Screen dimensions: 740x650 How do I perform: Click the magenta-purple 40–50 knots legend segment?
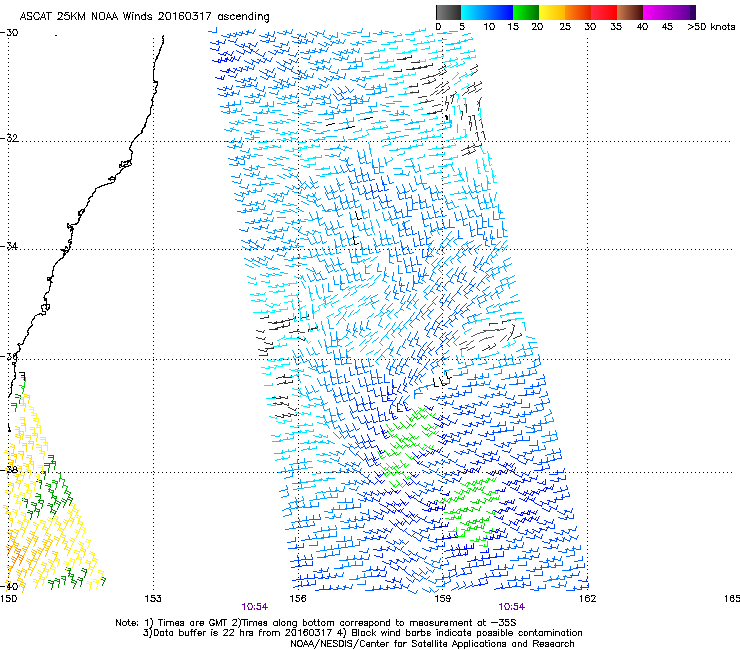[669, 12]
